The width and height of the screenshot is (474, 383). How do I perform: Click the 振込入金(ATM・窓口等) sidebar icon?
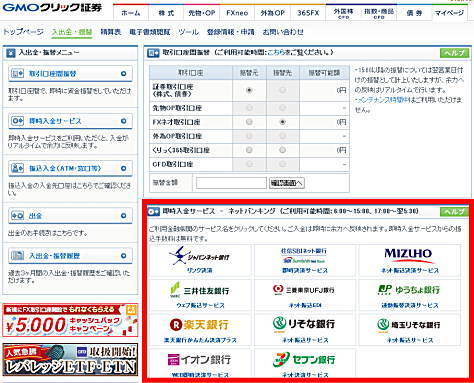click(x=17, y=168)
